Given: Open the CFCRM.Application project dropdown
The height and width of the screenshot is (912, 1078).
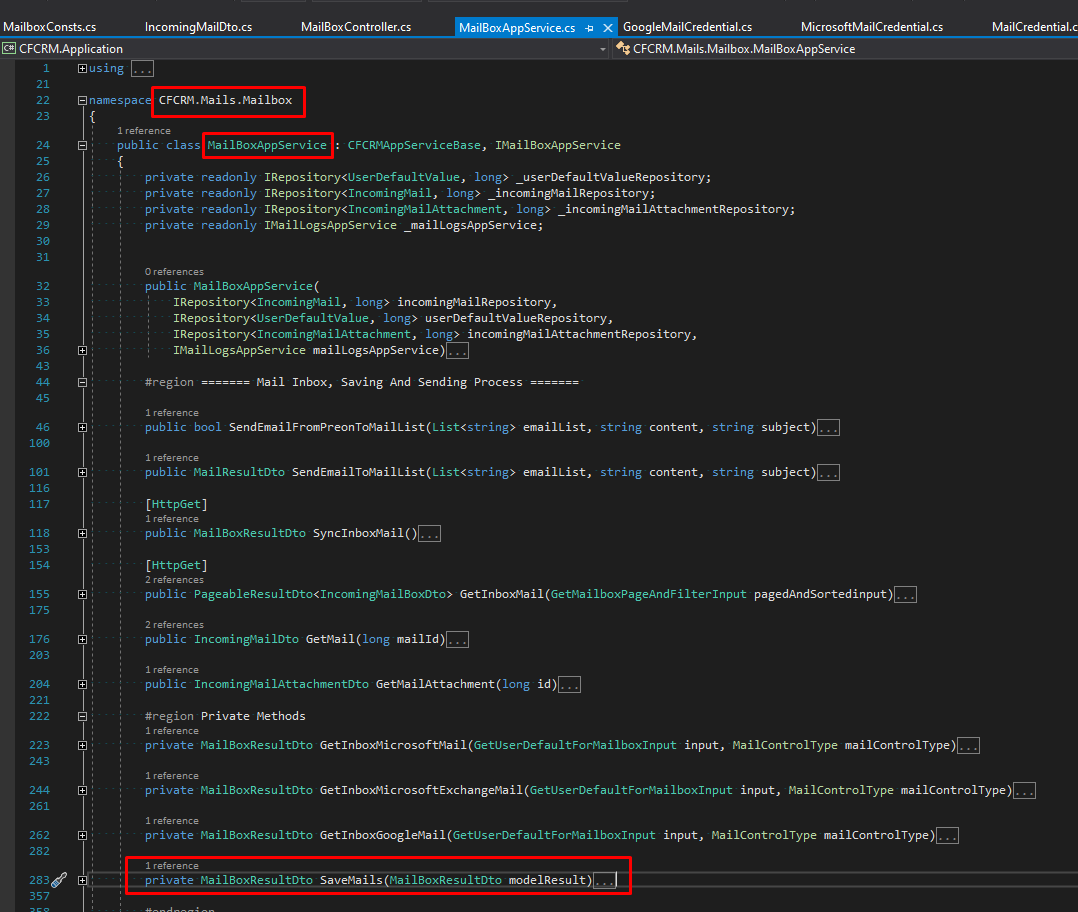Looking at the screenshot, I should (x=603, y=49).
